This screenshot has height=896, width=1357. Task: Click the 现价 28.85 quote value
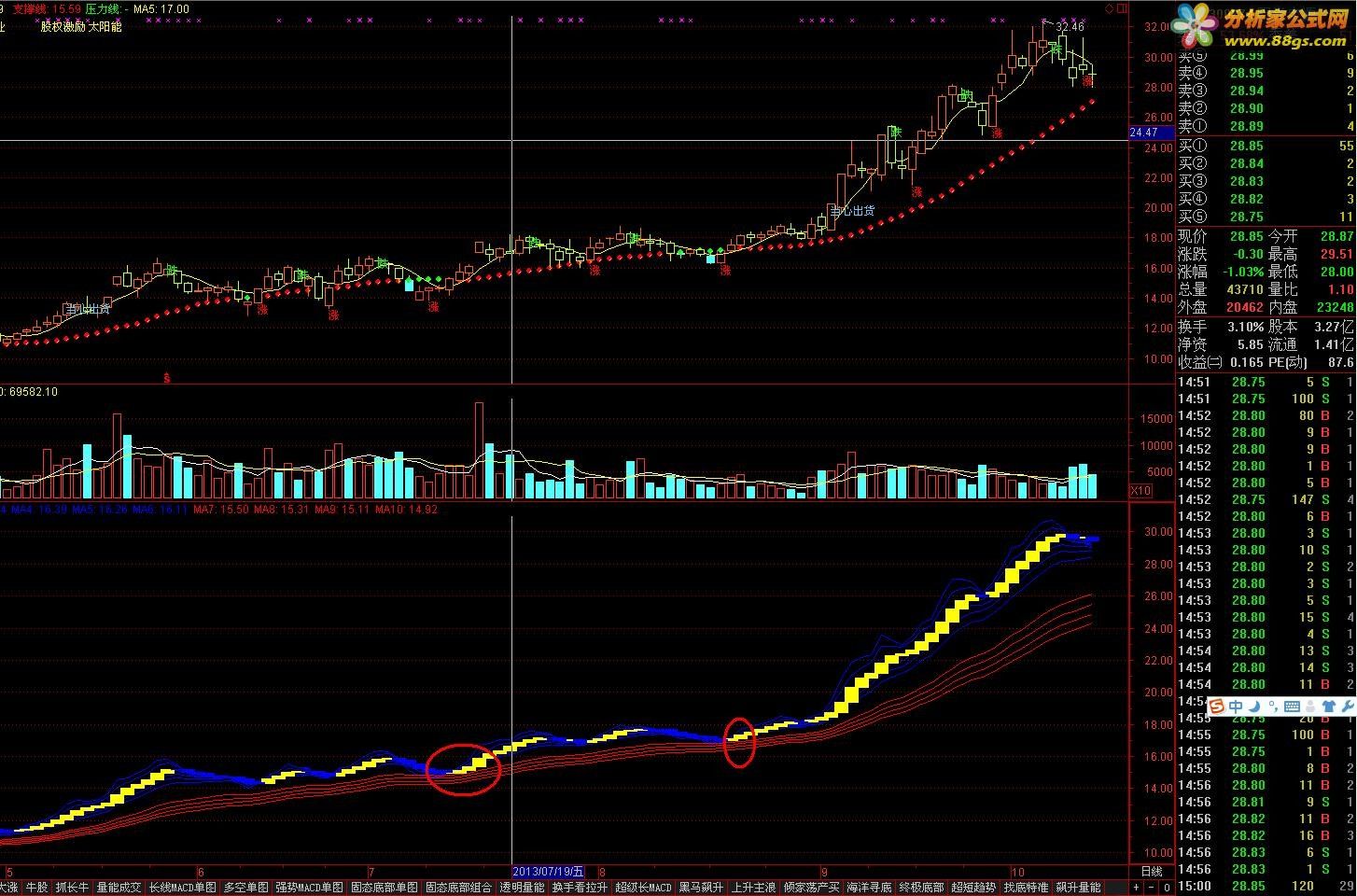(x=1246, y=237)
